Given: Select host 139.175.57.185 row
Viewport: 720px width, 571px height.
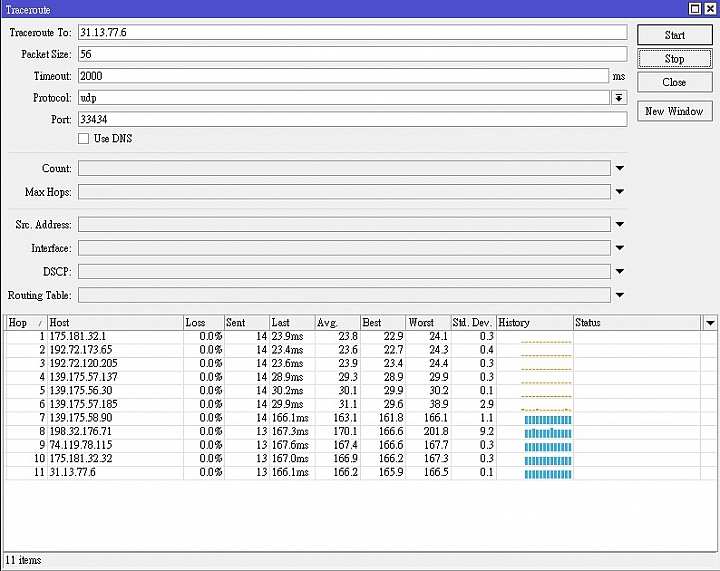Looking at the screenshot, I should pyautogui.click(x=360, y=404).
